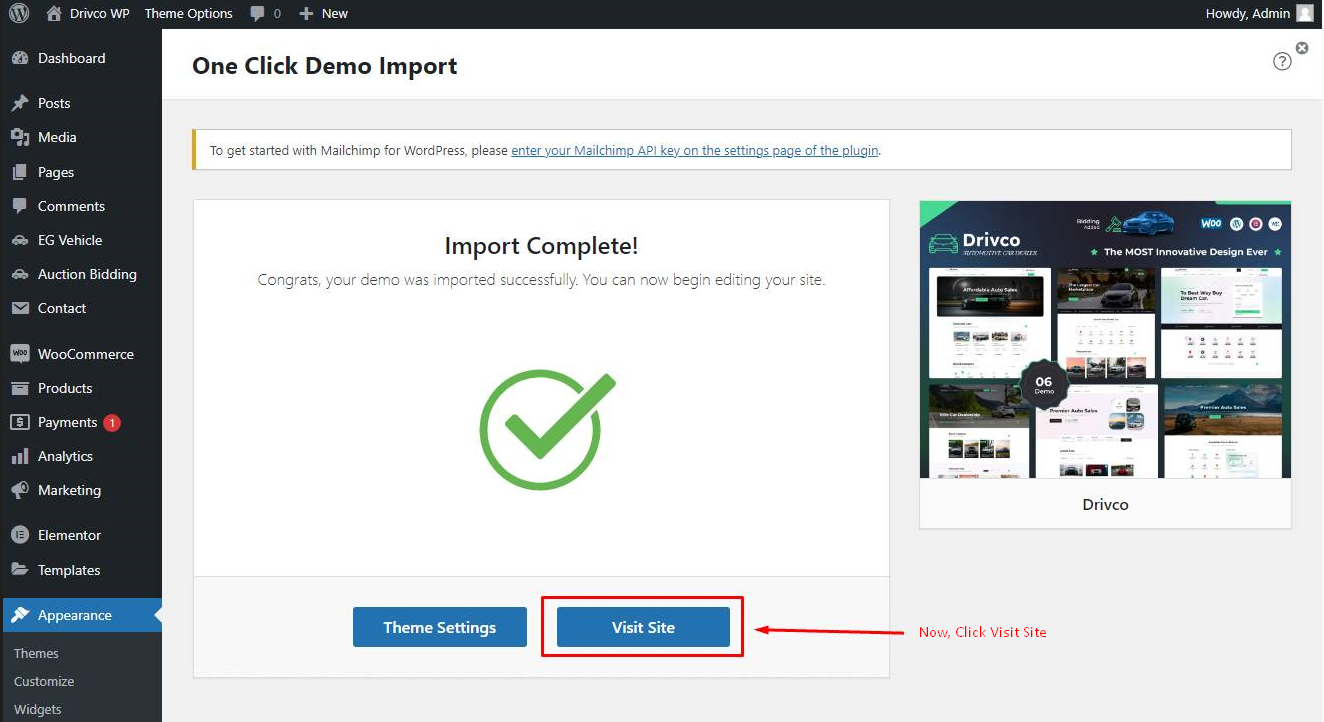Viewport: 1324px width, 722px height.
Task: Click Howdy, Admin account menu
Action: (1260, 14)
